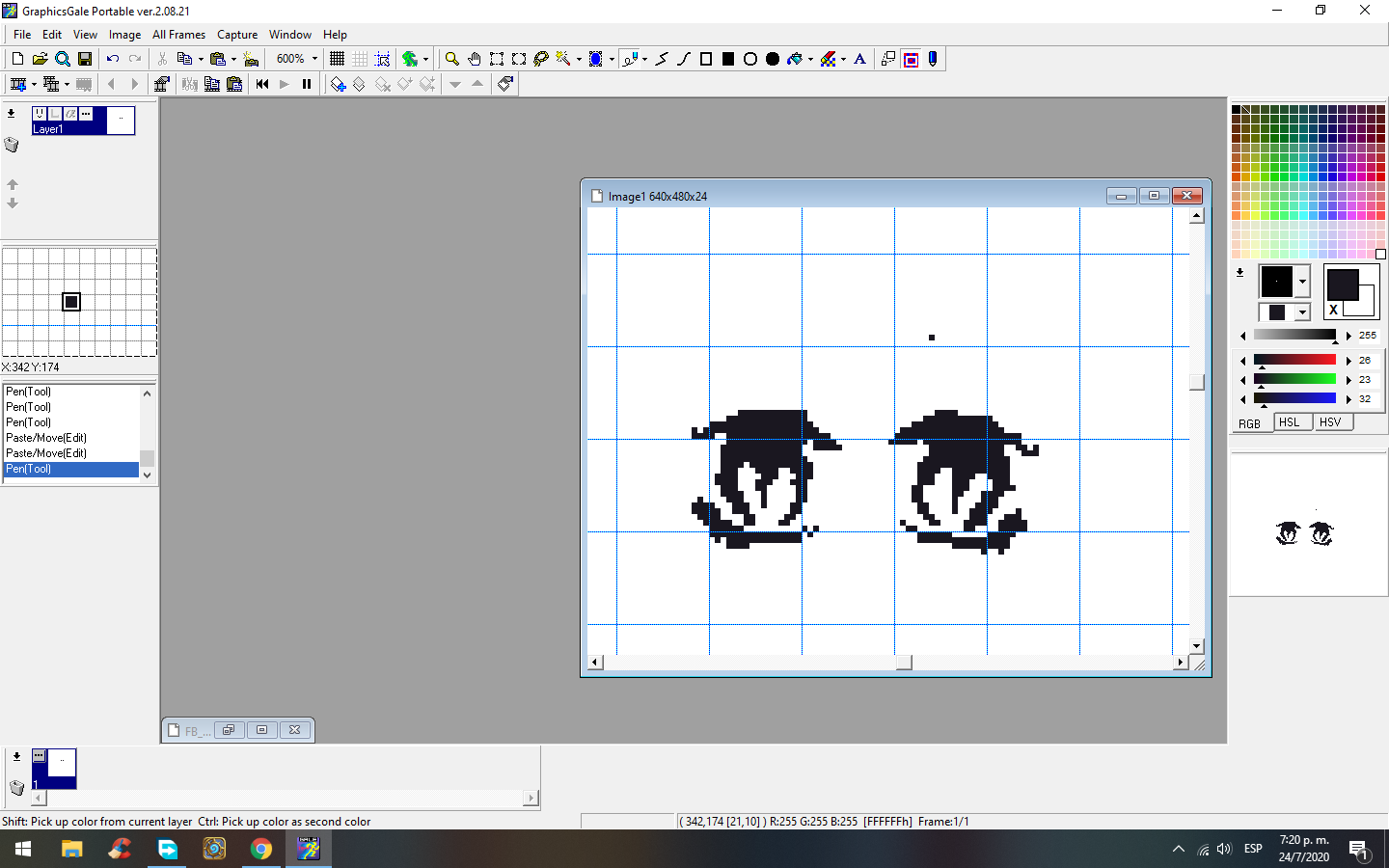Select the Zoom magnifier tool

tap(451, 59)
